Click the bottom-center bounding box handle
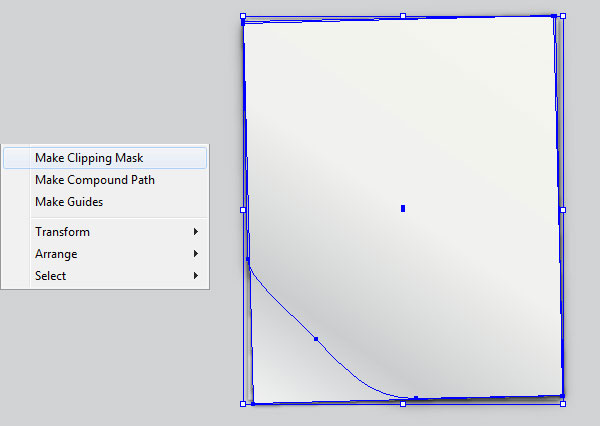This screenshot has width=600, height=426. pyautogui.click(x=403, y=404)
